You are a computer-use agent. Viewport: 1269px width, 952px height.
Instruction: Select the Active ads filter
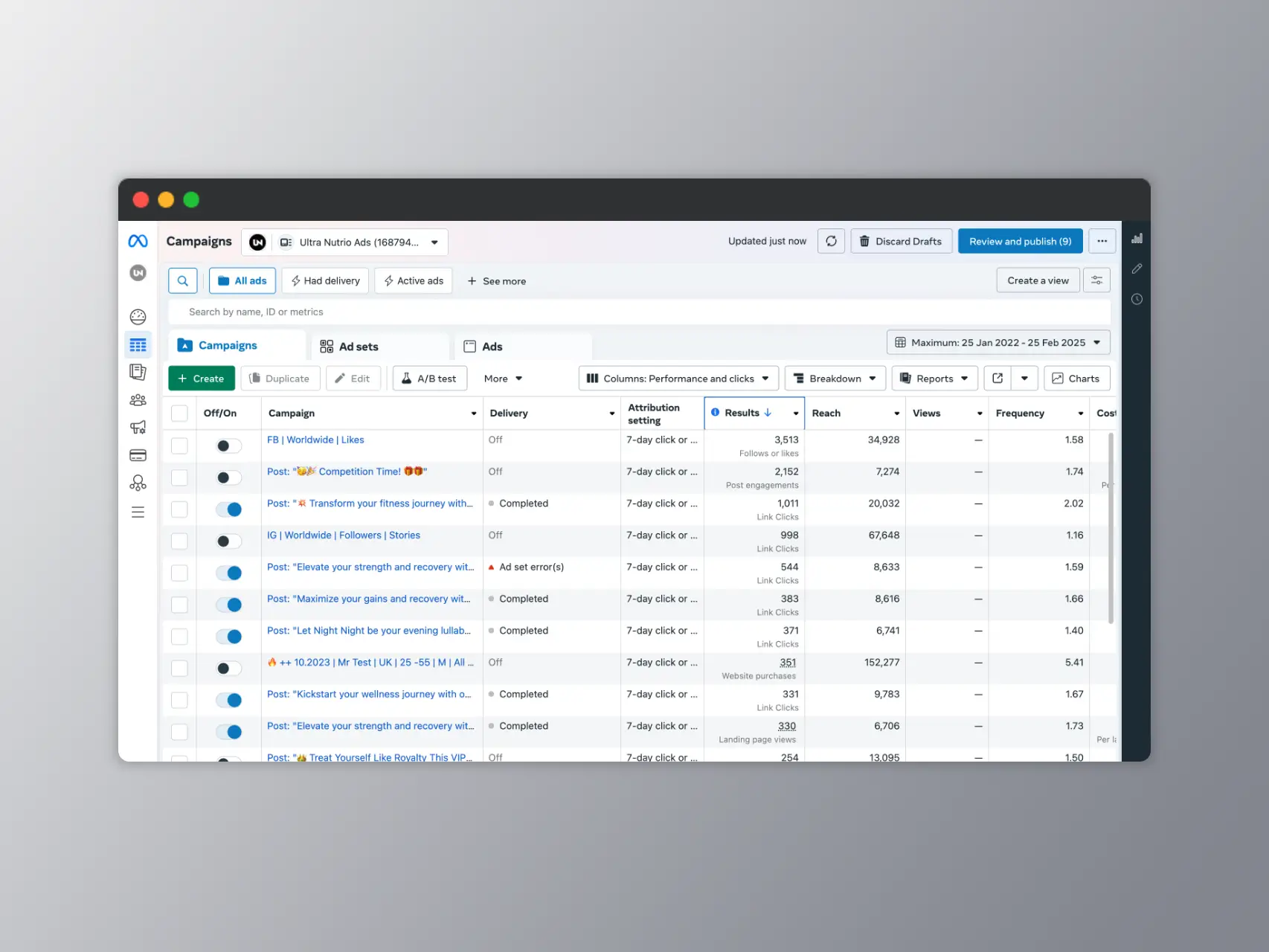414,280
